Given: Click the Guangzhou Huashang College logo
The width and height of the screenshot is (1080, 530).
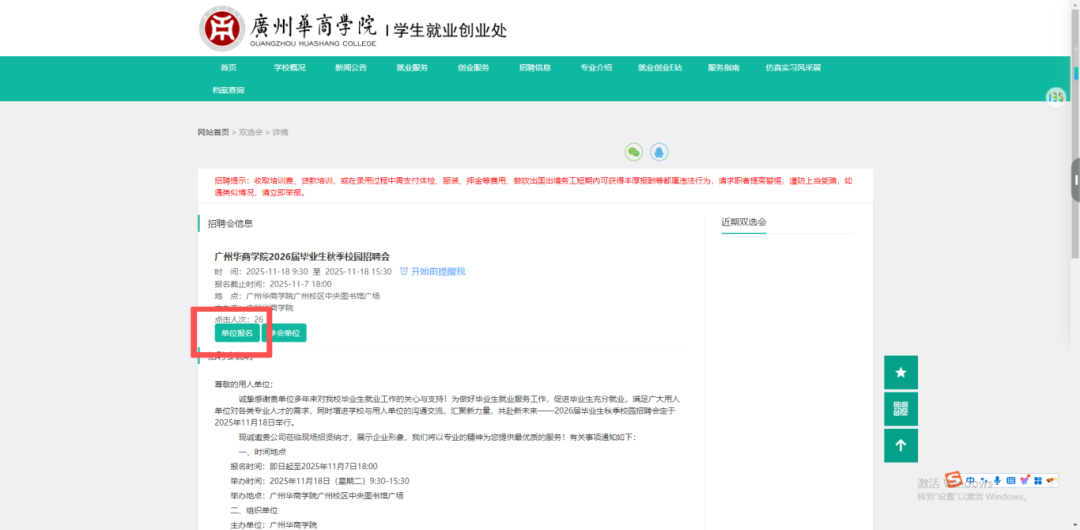Looking at the screenshot, I should [x=224, y=29].
